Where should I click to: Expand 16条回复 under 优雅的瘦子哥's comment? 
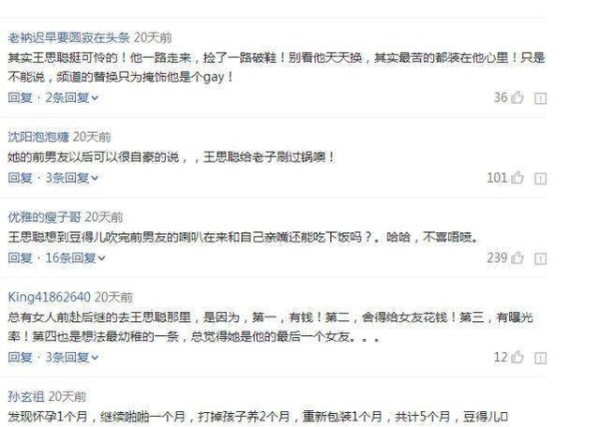click(75, 258)
